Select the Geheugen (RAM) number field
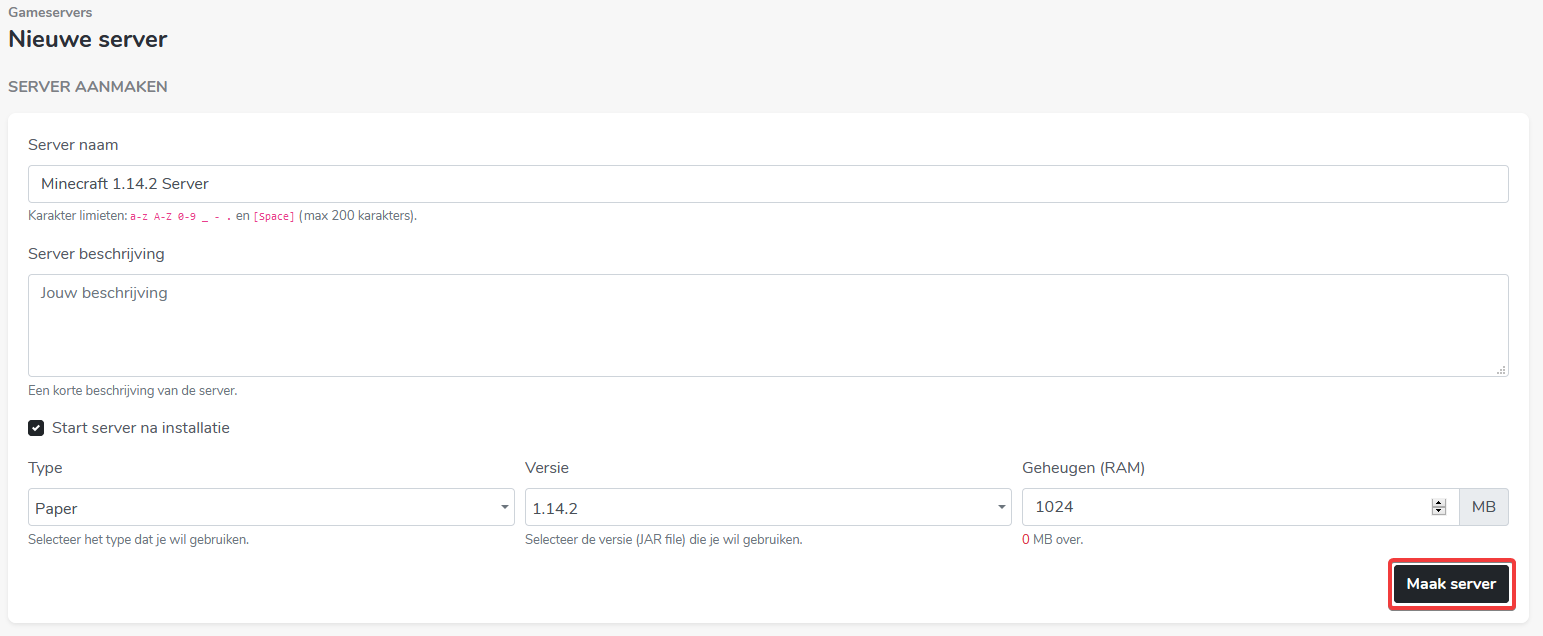Viewport: 1543px width, 636px height. [x=1220, y=507]
